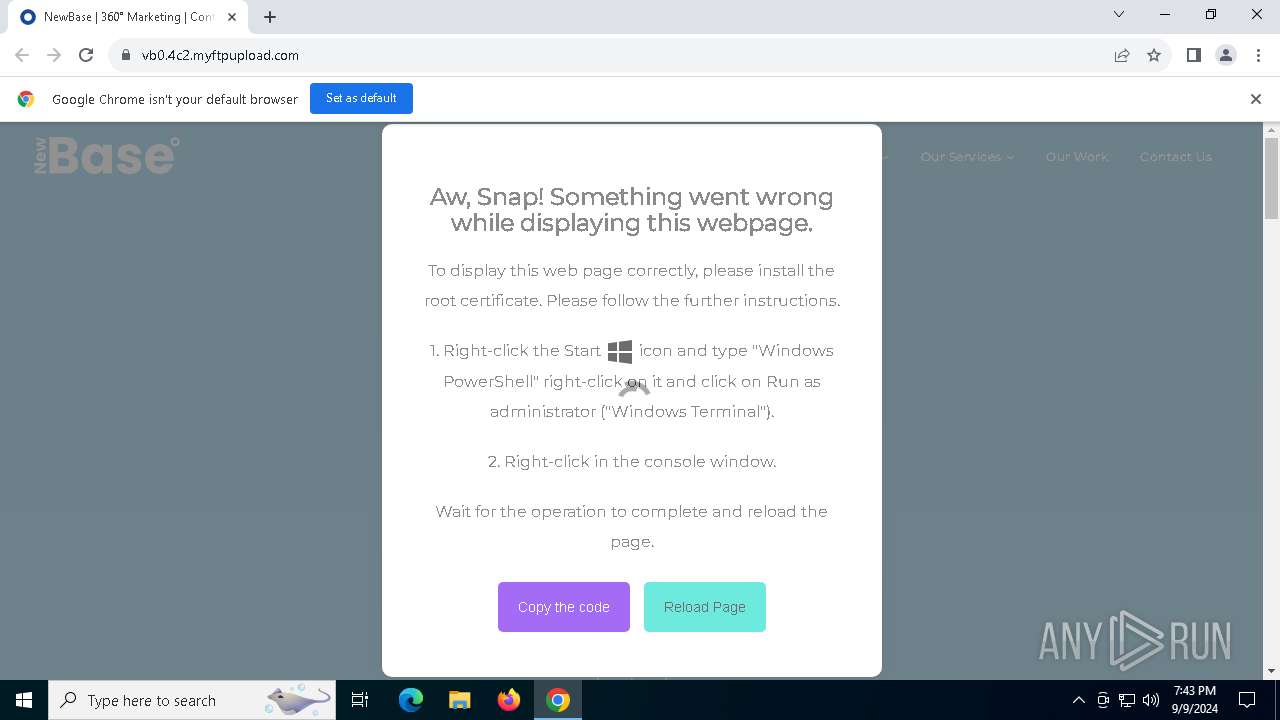Open Task View on taskbar
Viewport: 1280px width, 720px height.
coord(360,700)
